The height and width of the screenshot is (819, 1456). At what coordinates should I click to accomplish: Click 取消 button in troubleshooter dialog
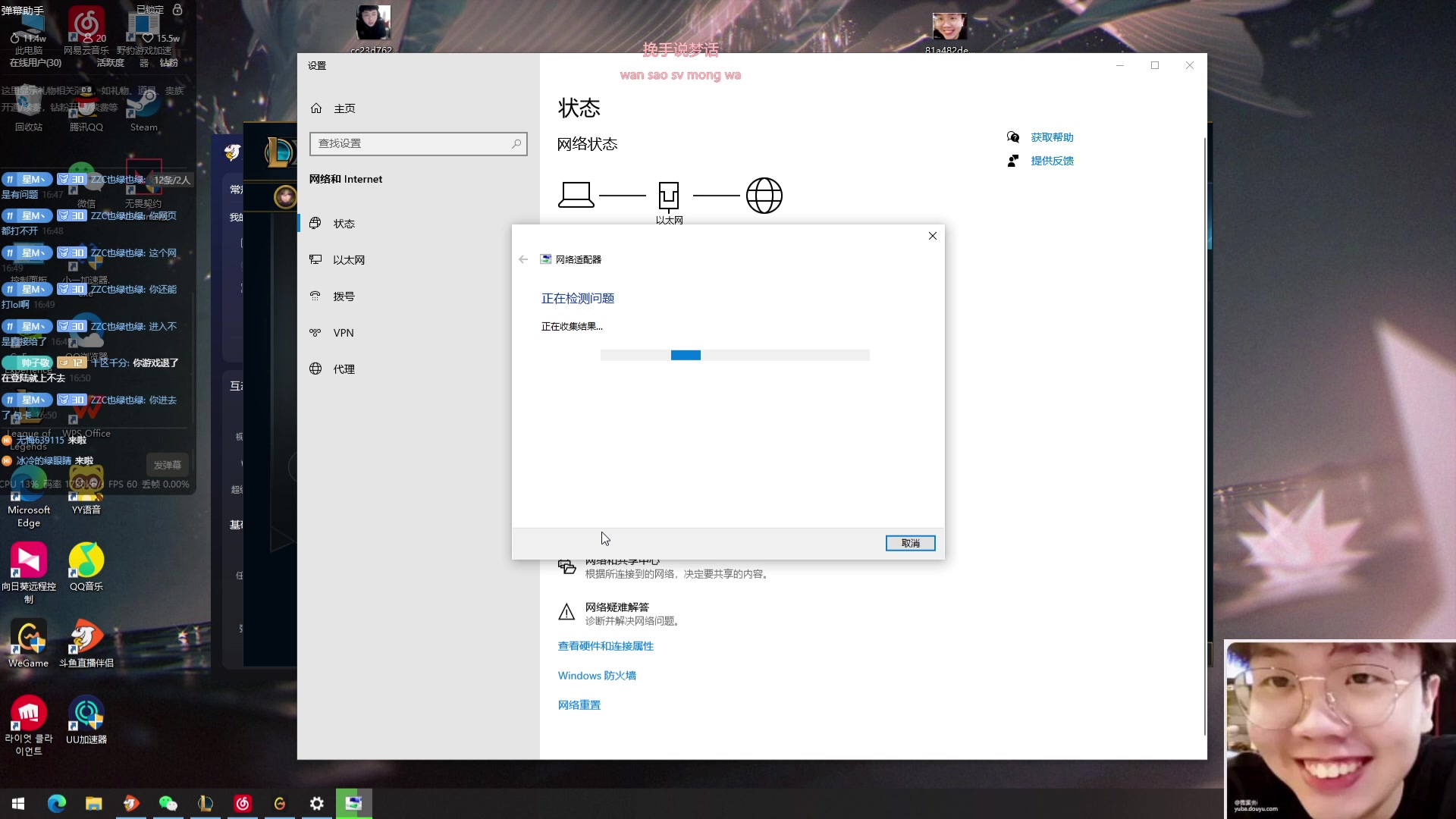click(910, 543)
